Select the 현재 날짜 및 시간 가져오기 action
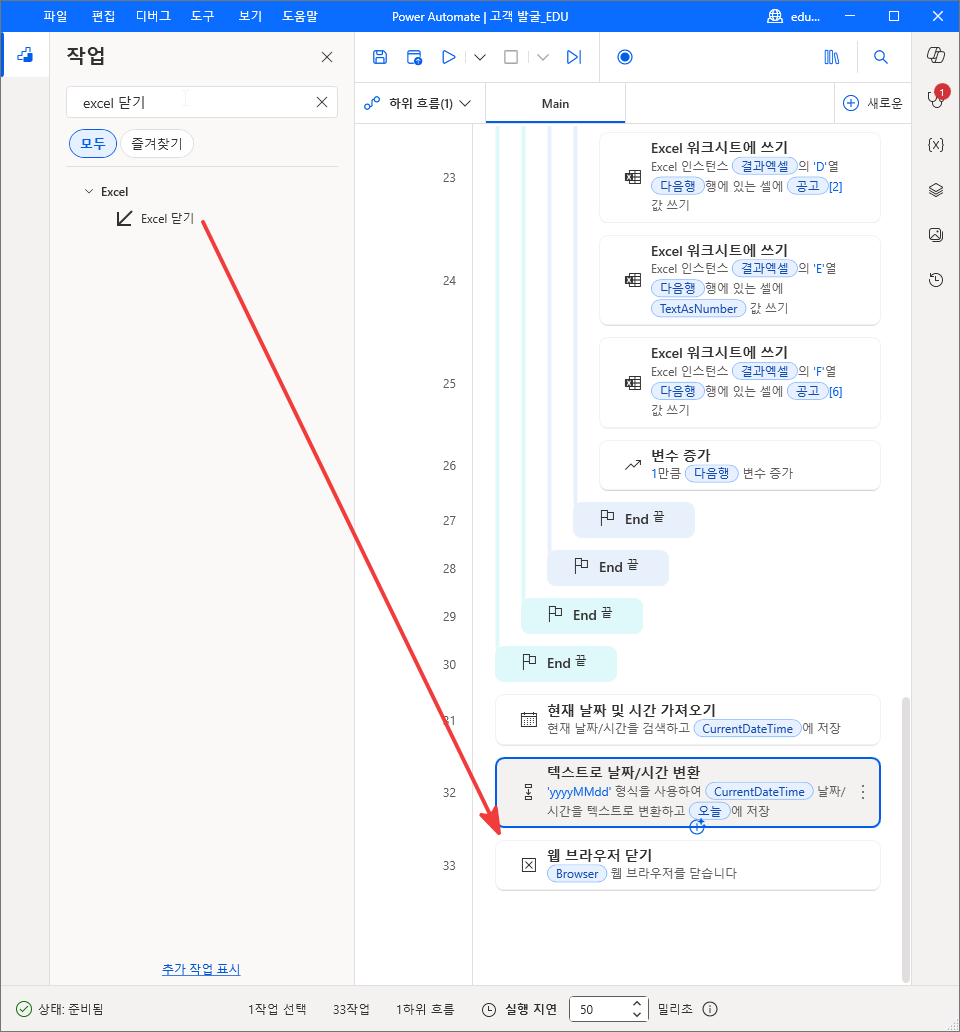The width and height of the screenshot is (960, 1032). coord(688,719)
